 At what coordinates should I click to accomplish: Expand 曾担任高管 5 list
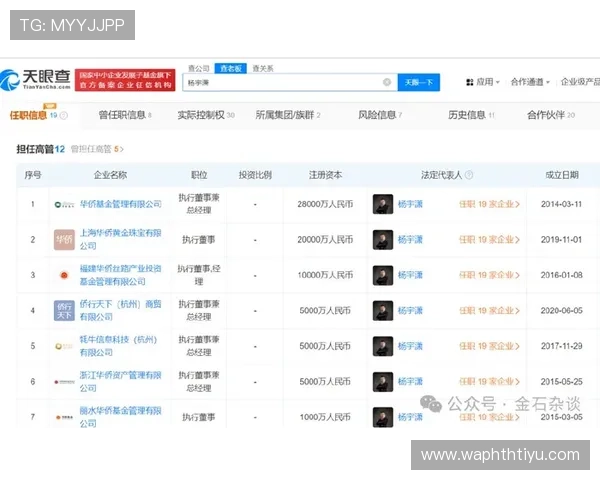(x=97, y=149)
